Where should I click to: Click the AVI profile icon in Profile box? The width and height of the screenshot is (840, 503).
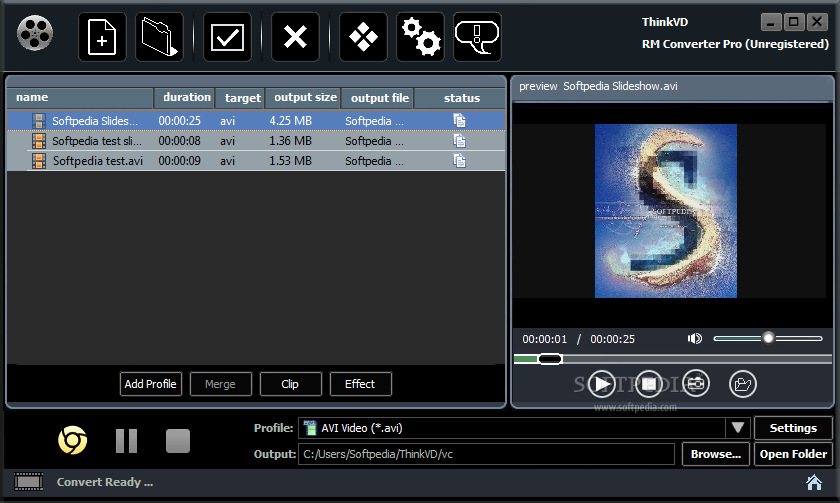[x=310, y=428]
